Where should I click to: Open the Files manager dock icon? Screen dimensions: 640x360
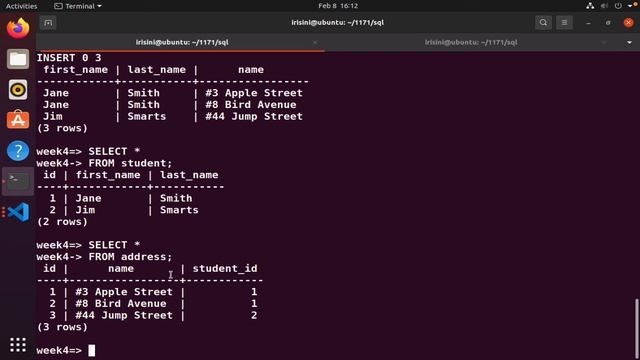point(18,59)
